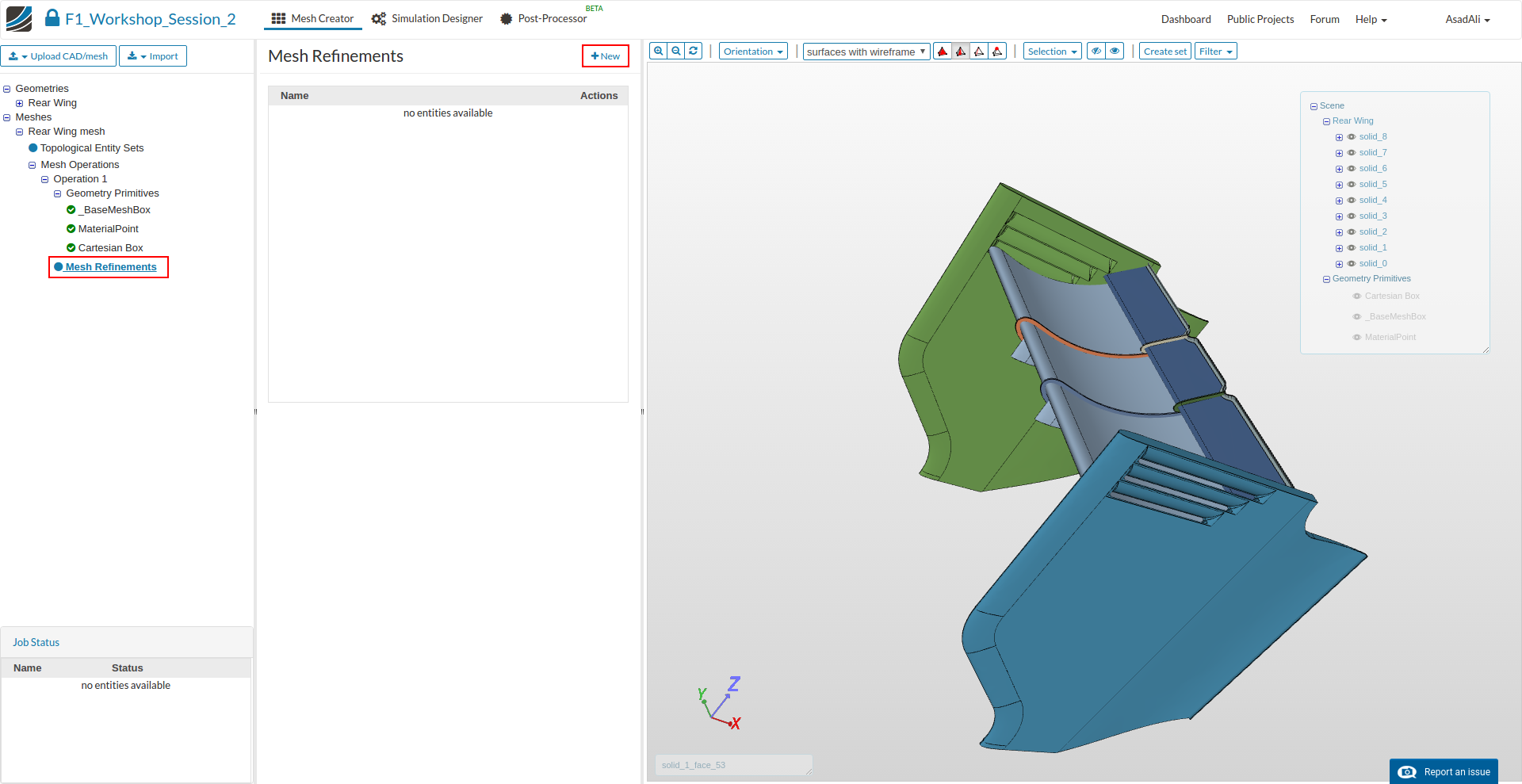Click the scene tree panel resize handle
This screenshot has height=784, width=1522.
click(1486, 350)
